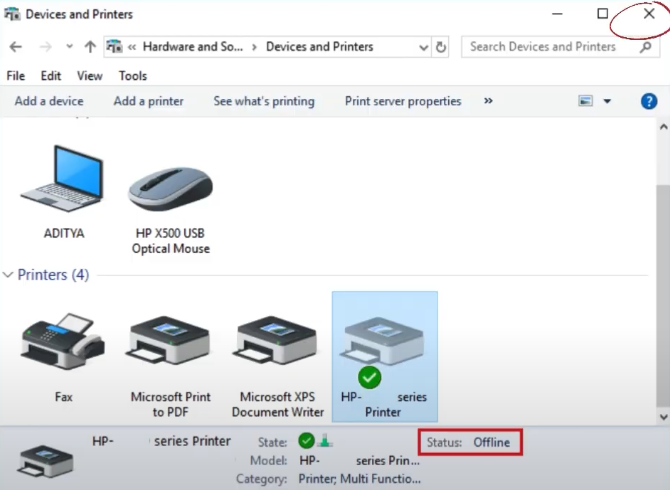670x490 pixels.
Task: Click the address bar location icon
Action: [114, 46]
